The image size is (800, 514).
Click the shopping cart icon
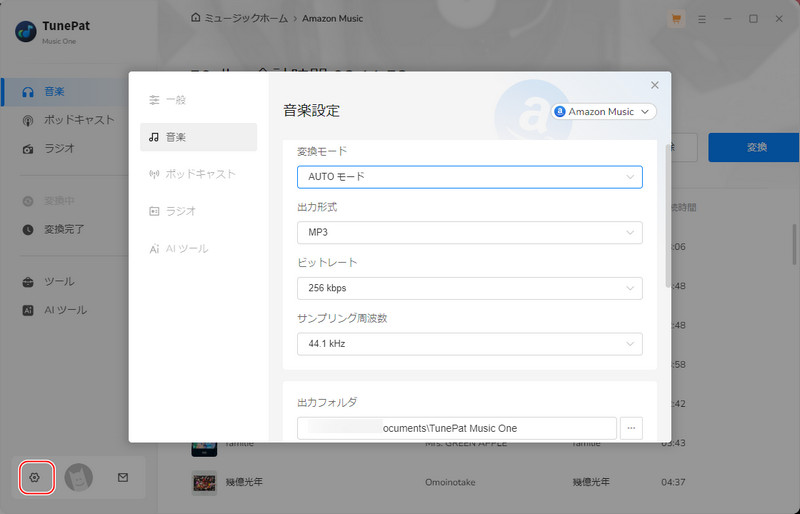click(676, 19)
